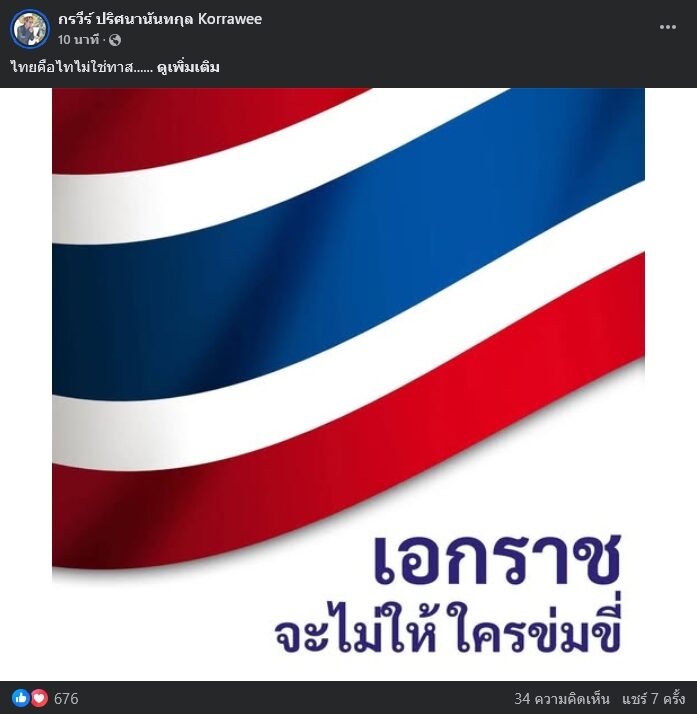This screenshot has height=714, width=697.
Task: View the 676 reactions count
Action: [x=66, y=699]
